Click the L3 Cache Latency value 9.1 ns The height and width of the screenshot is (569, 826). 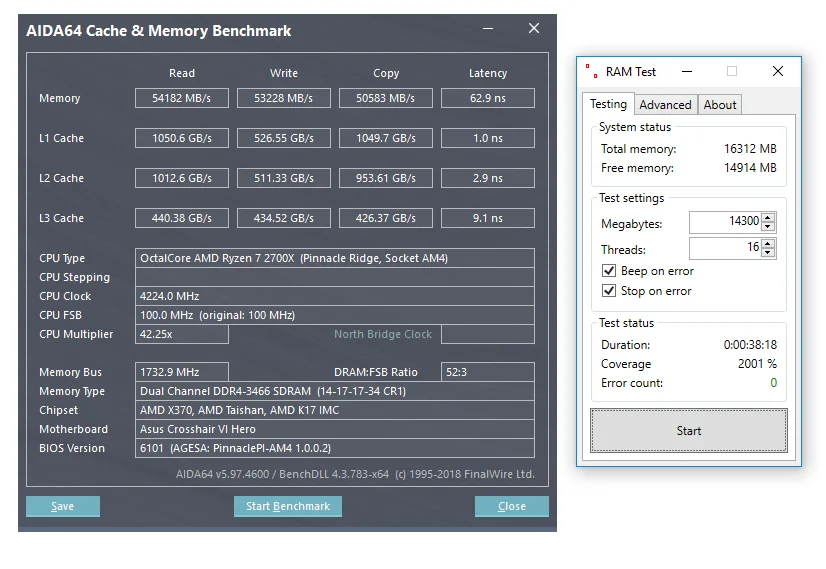(x=488, y=218)
